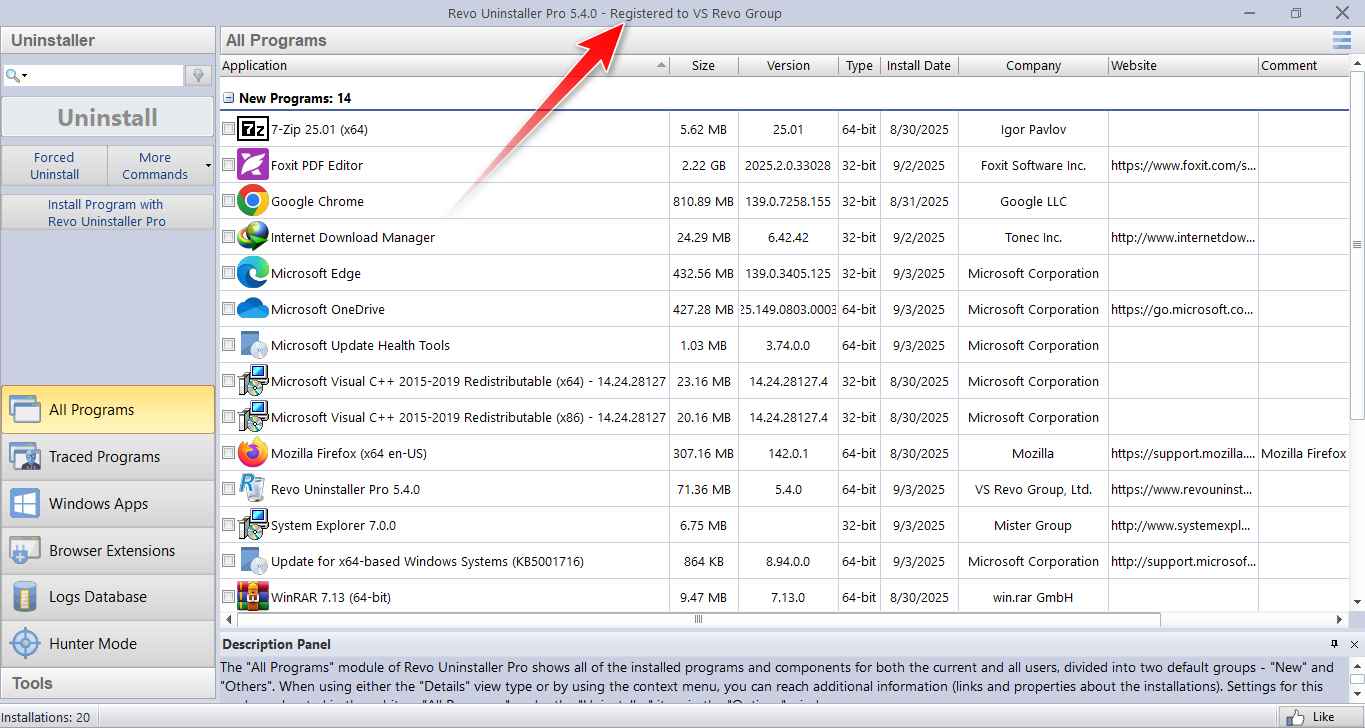Pin the Description Panel
This screenshot has width=1365, height=728.
(x=1334, y=644)
